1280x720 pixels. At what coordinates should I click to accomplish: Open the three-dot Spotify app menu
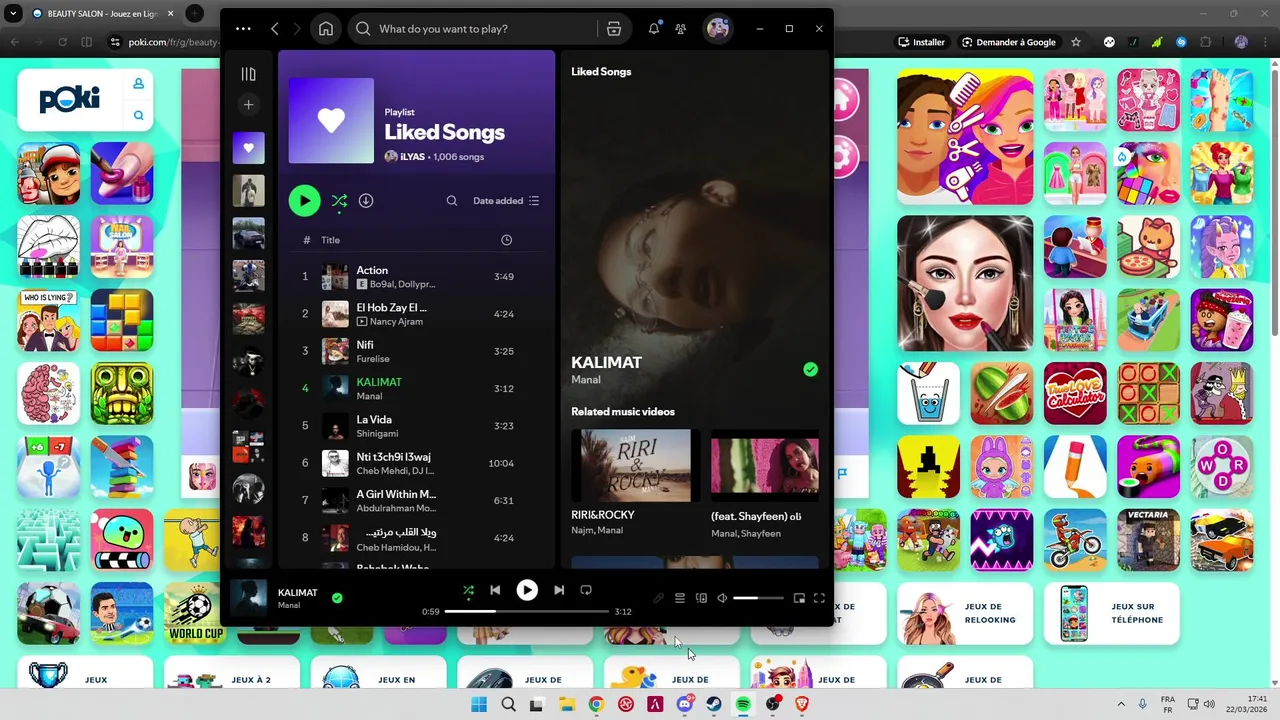tap(243, 29)
